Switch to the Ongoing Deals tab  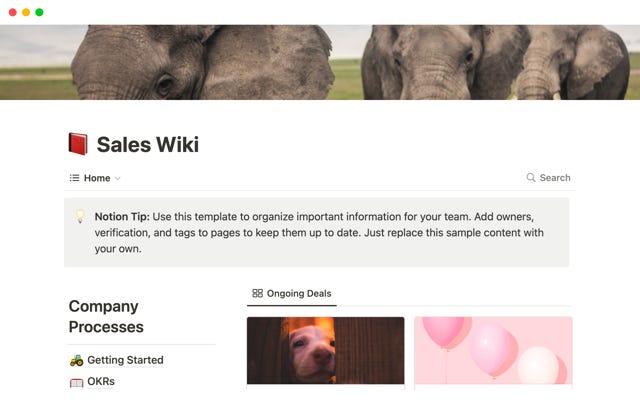click(291, 293)
